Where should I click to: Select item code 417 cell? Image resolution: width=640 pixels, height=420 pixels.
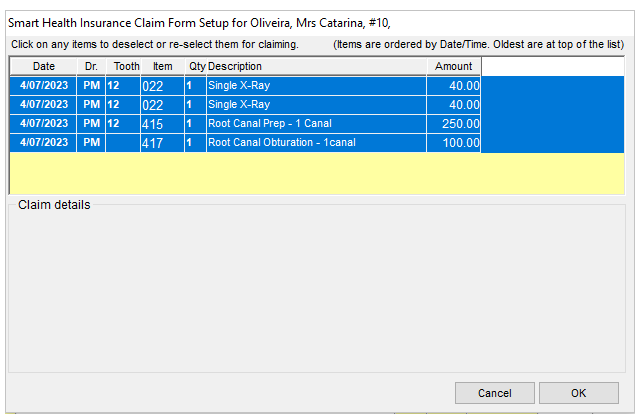pos(162,143)
